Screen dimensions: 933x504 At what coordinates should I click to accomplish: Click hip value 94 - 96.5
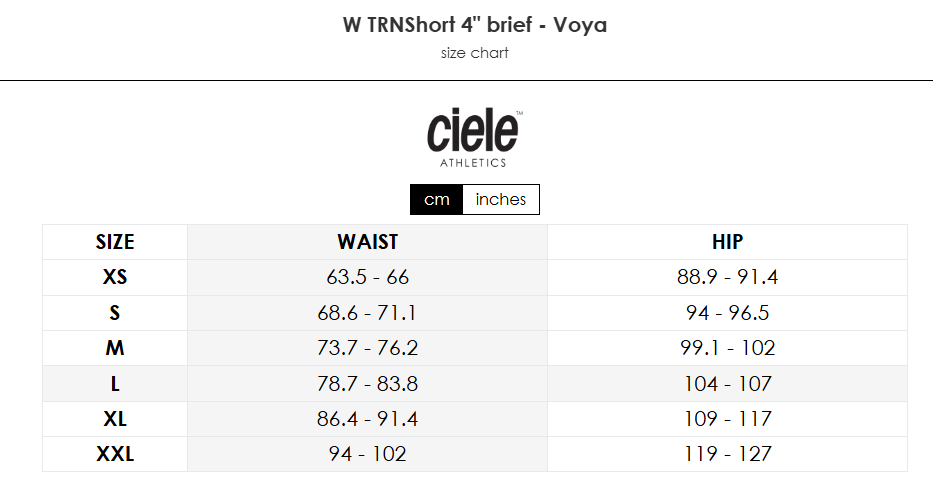click(x=727, y=313)
